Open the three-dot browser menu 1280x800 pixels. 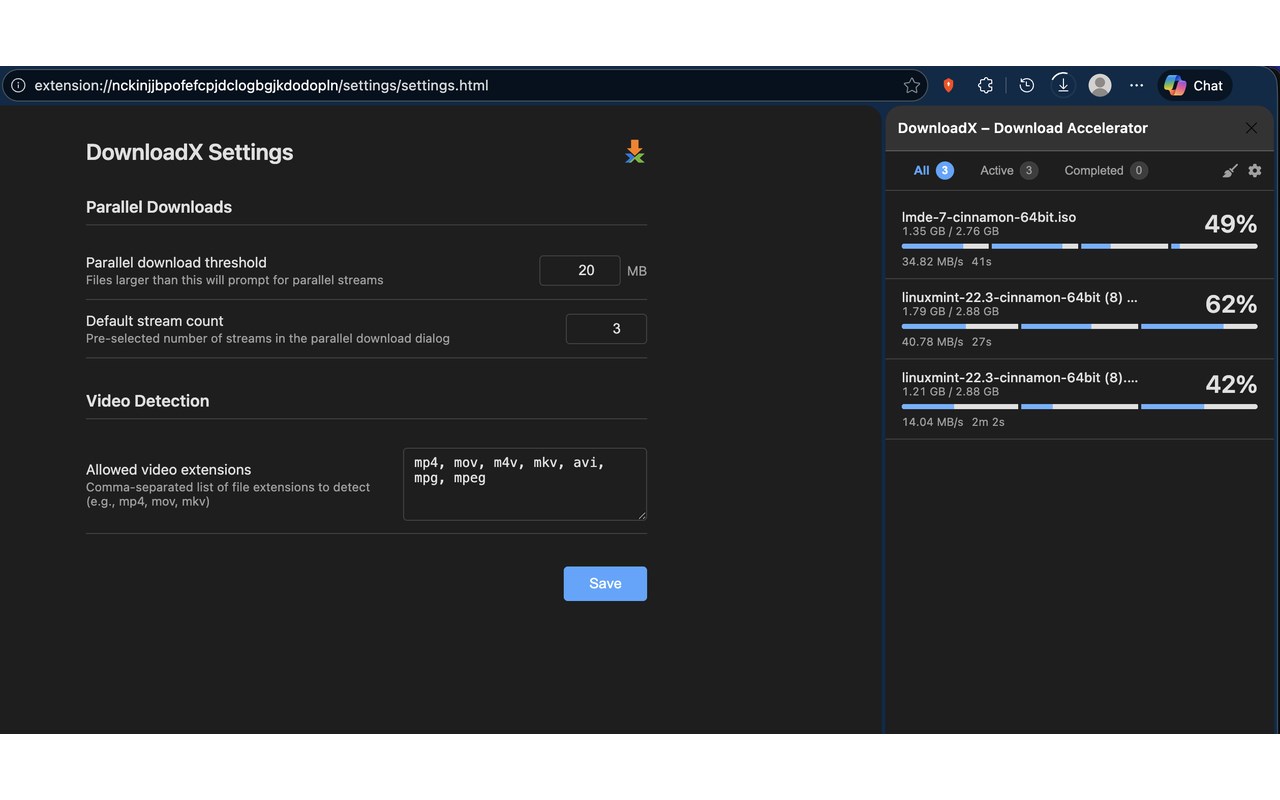[x=1136, y=85]
